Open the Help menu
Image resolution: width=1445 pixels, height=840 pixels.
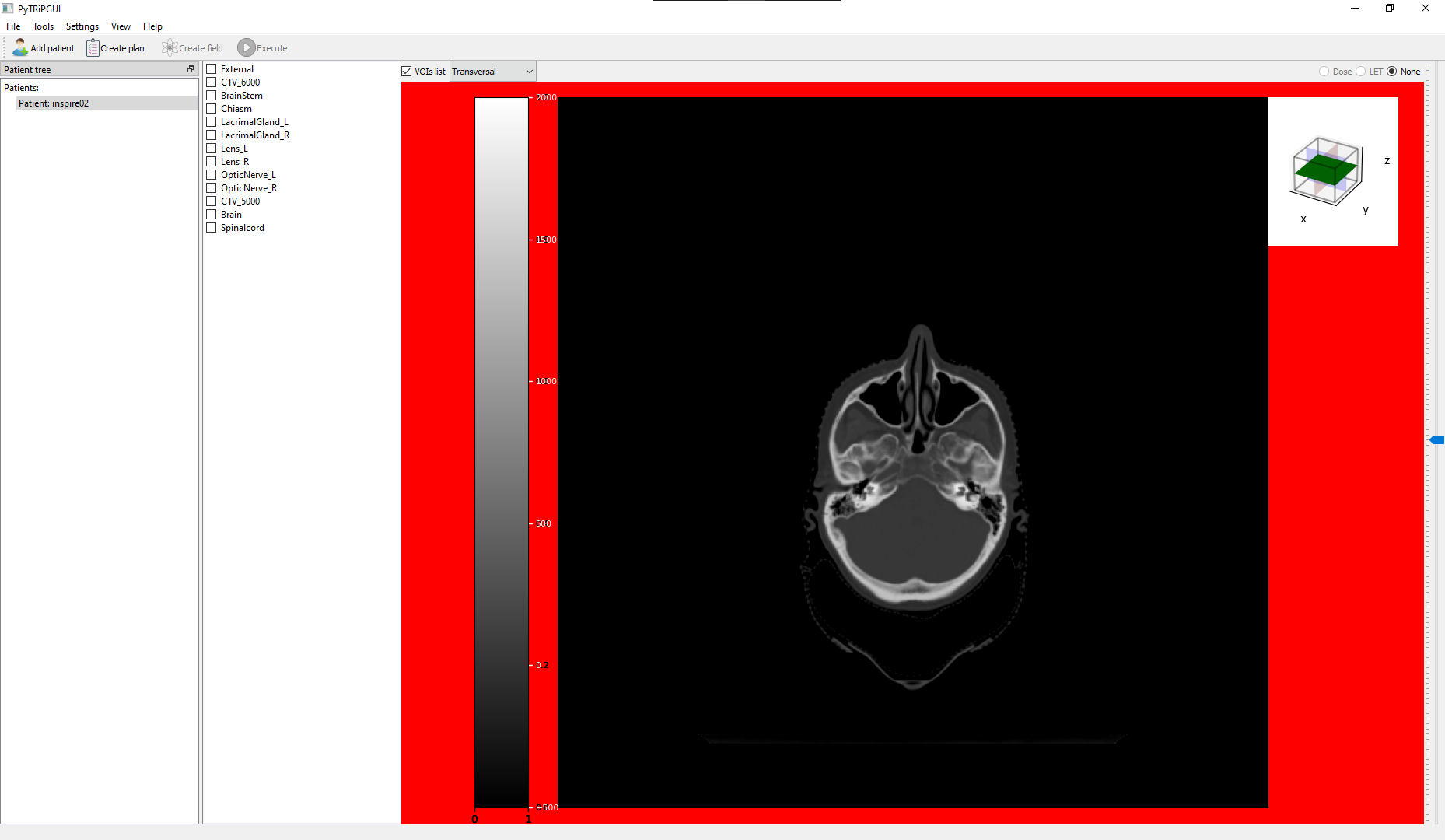tap(152, 26)
